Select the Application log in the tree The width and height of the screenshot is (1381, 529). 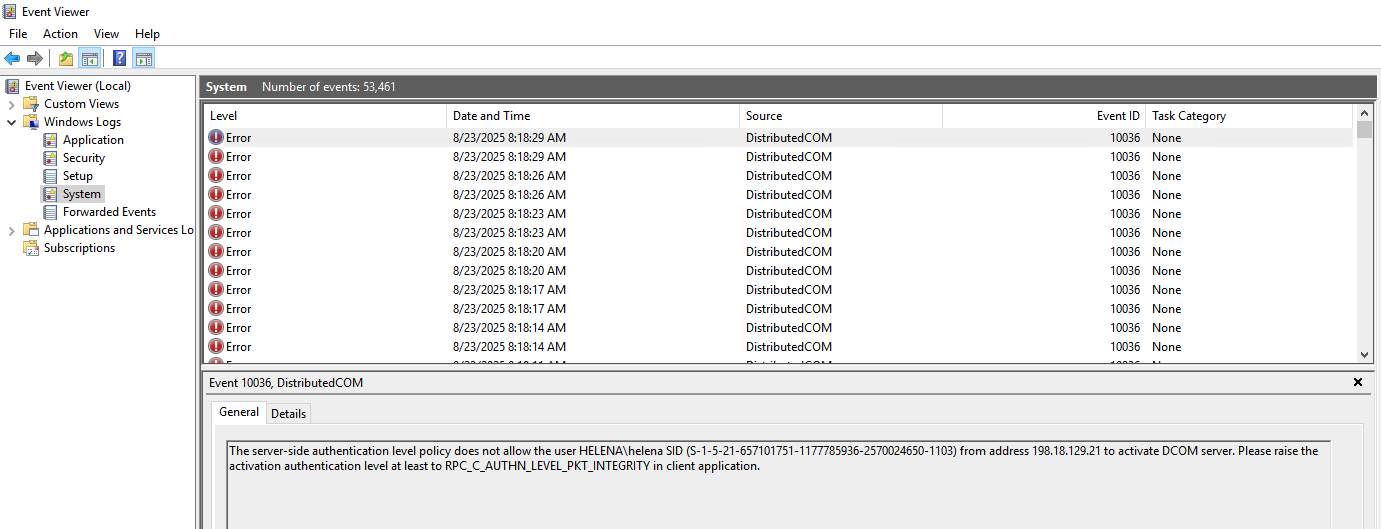click(x=93, y=140)
